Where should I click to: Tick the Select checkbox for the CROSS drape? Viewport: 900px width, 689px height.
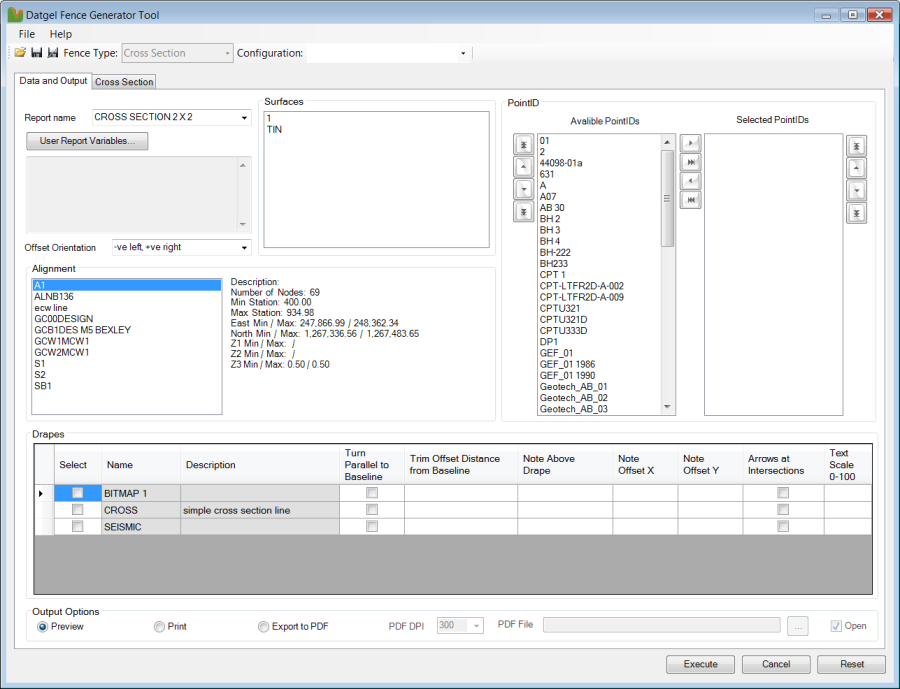77,510
